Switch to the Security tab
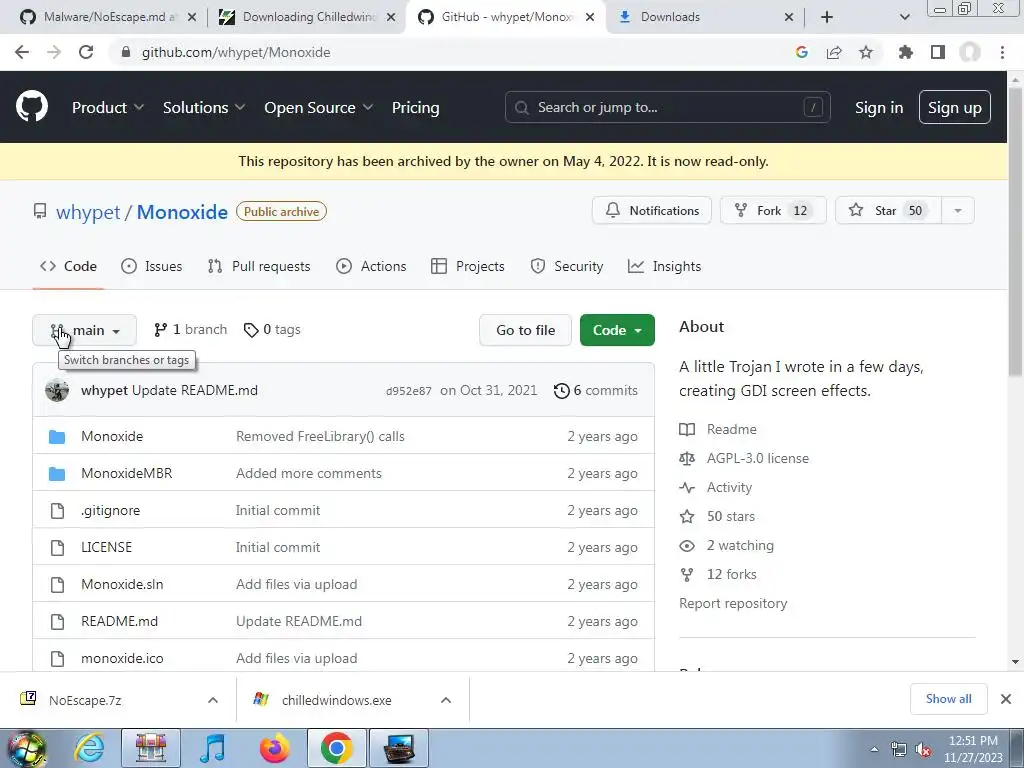 tap(566, 266)
